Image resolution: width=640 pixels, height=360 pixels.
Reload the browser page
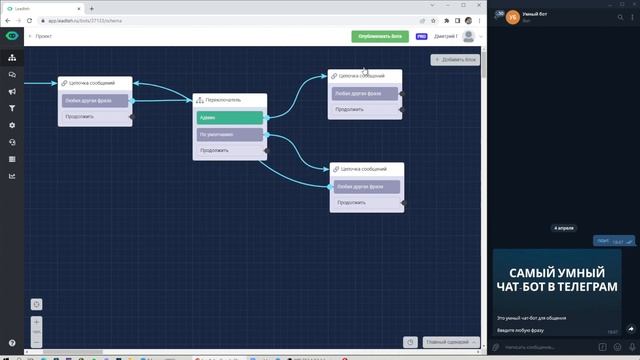pyautogui.click(x=29, y=20)
